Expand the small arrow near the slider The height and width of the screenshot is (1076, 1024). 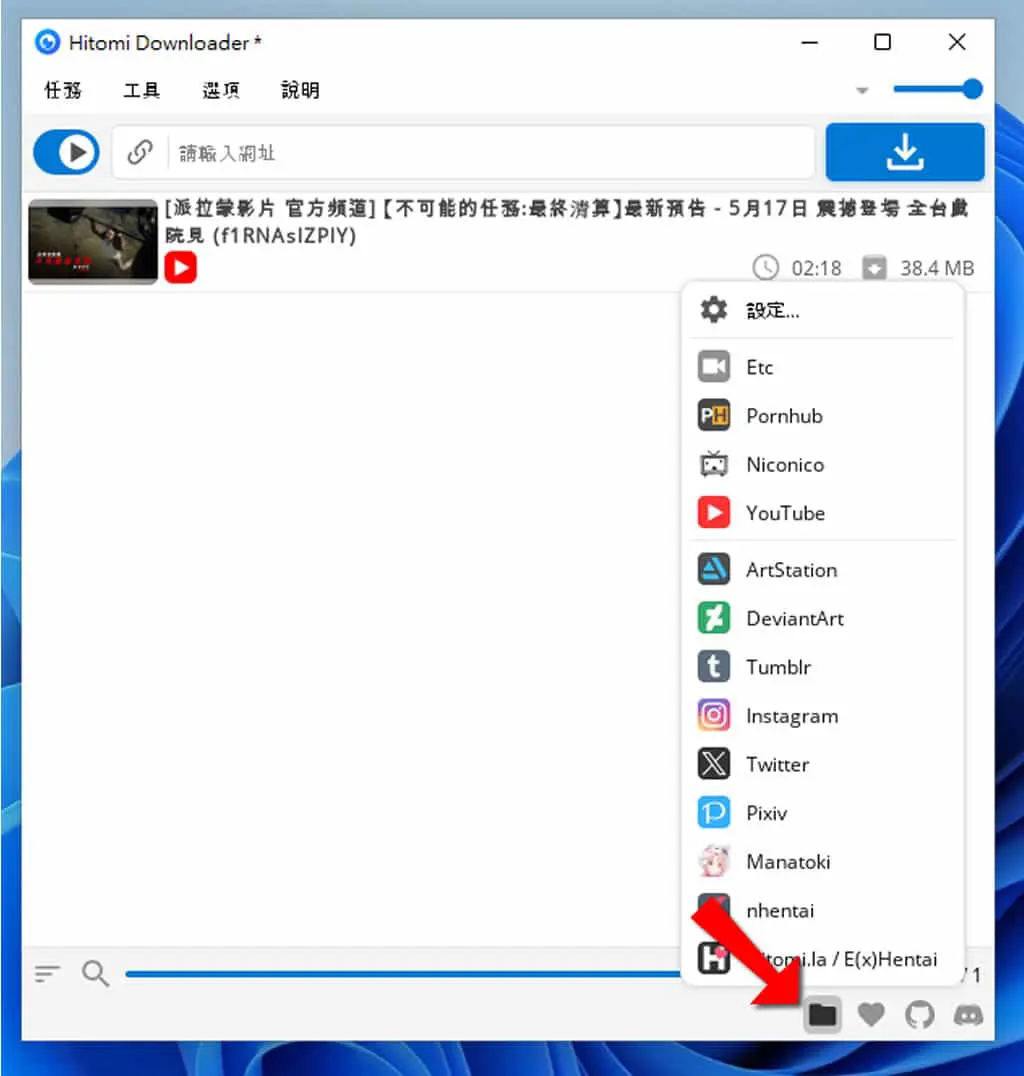pyautogui.click(x=862, y=90)
